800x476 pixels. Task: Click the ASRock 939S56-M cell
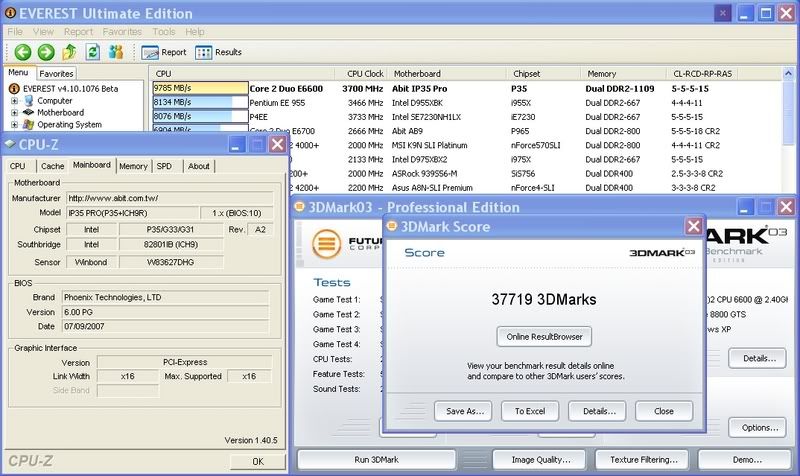pos(424,173)
